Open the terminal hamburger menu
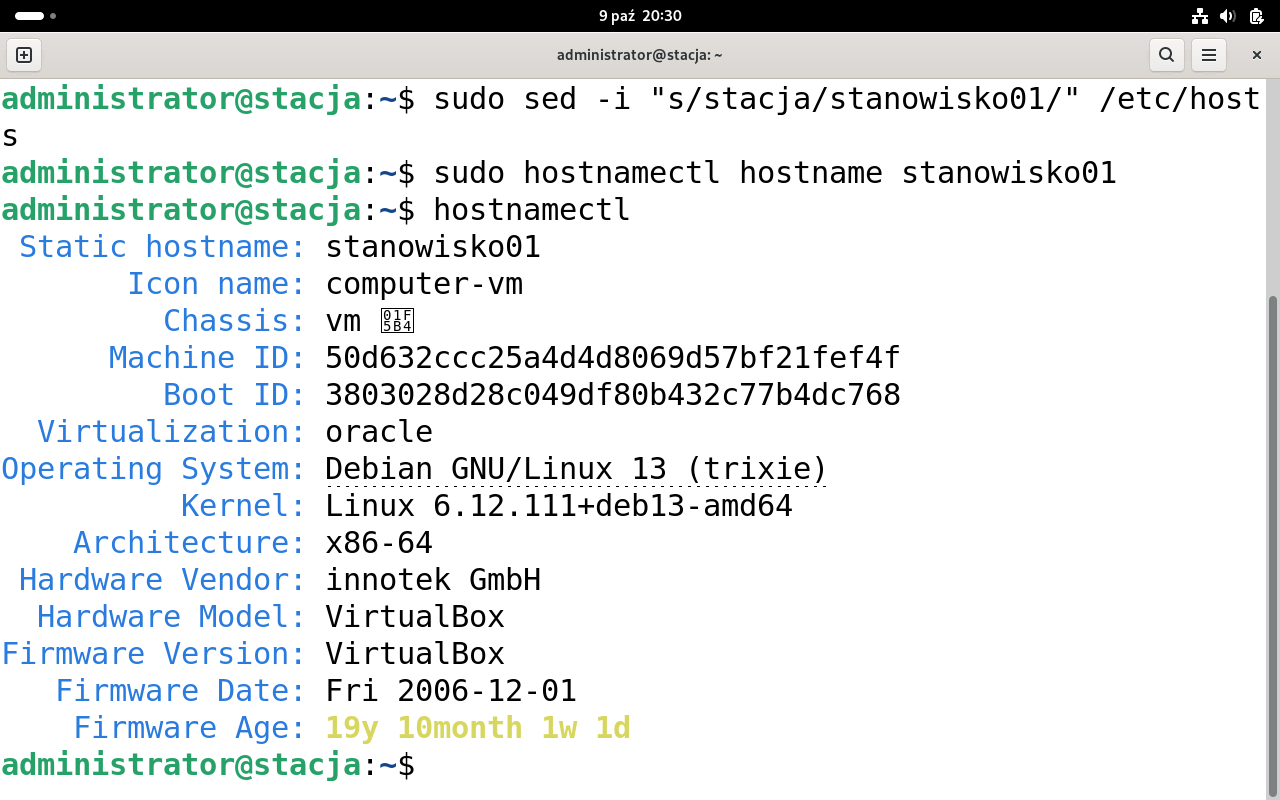The height and width of the screenshot is (800, 1280). (x=1209, y=55)
